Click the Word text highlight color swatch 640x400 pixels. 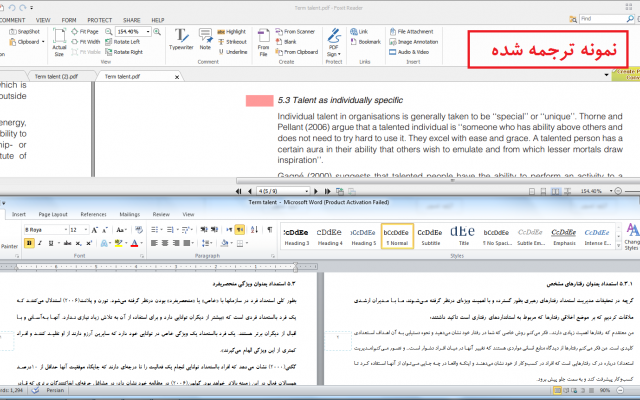[x=118, y=243]
